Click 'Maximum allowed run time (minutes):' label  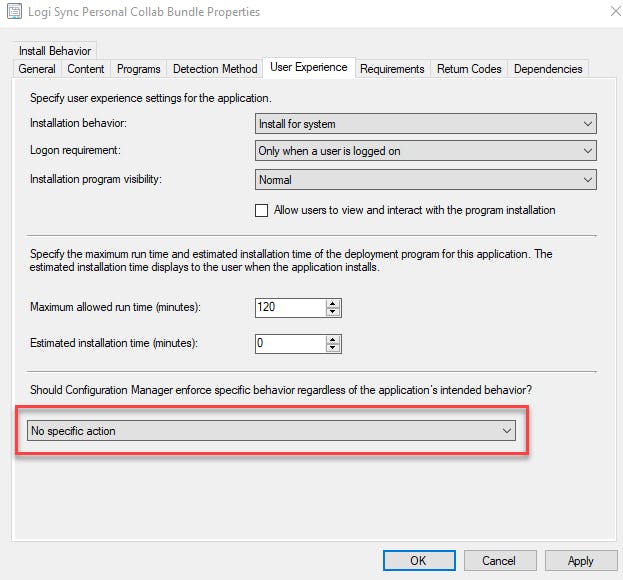pos(115,307)
